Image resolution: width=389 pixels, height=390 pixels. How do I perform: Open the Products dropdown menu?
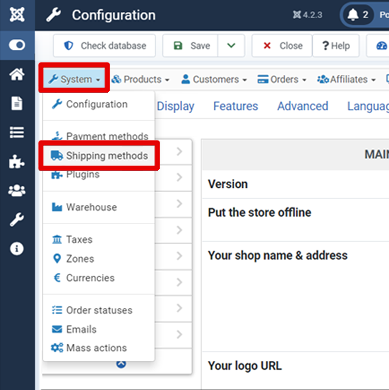coord(140,79)
